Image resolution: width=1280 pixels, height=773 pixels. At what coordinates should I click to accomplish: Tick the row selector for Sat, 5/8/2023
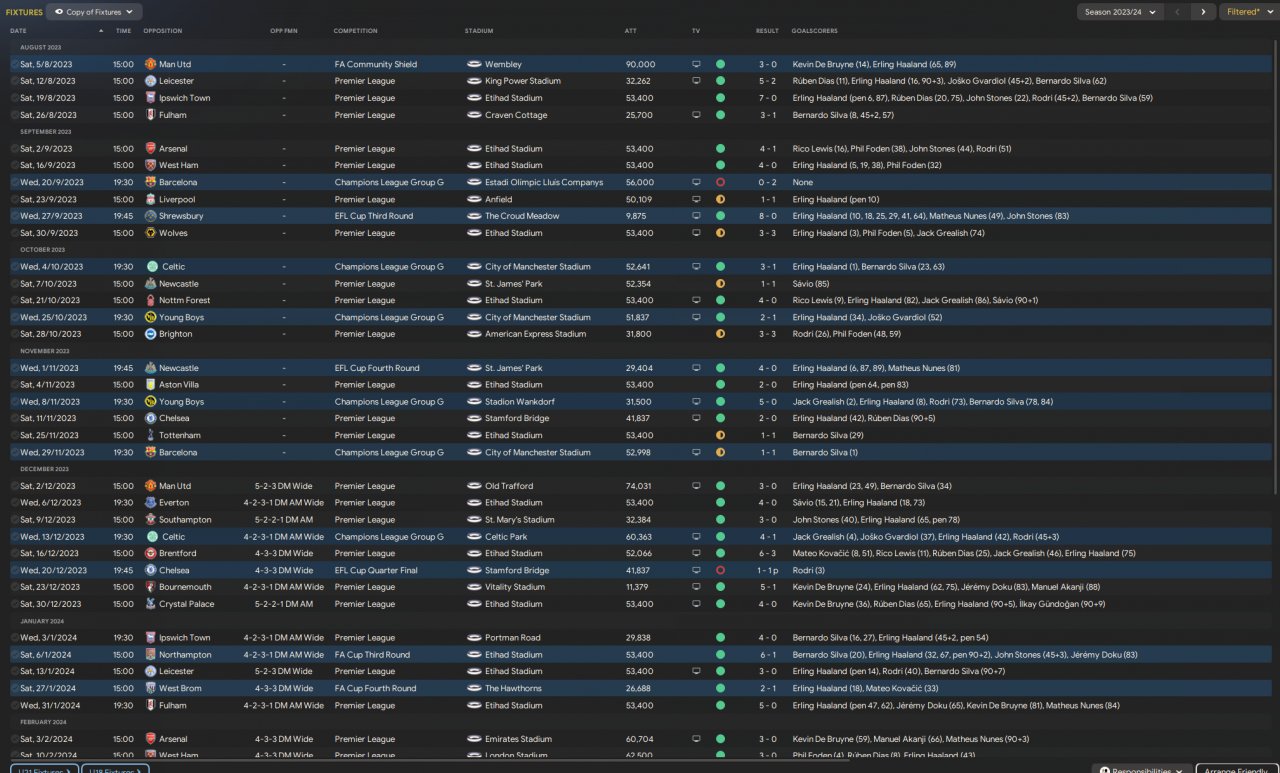(x=15, y=64)
